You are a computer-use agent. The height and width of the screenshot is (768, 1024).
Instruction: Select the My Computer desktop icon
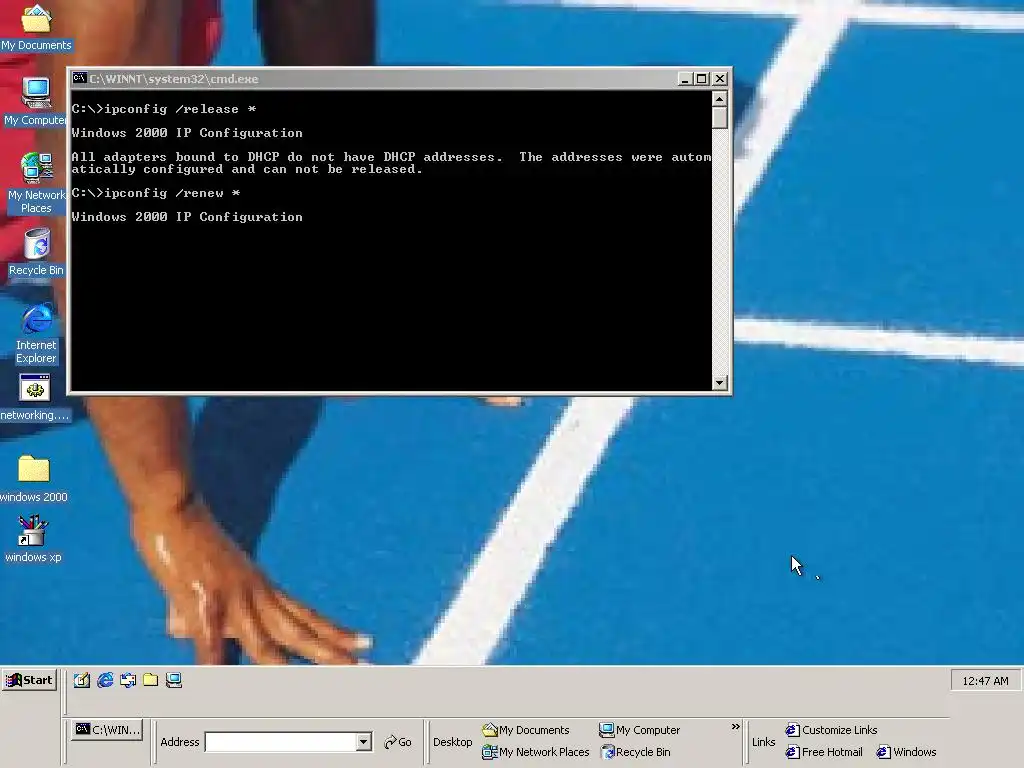(36, 101)
